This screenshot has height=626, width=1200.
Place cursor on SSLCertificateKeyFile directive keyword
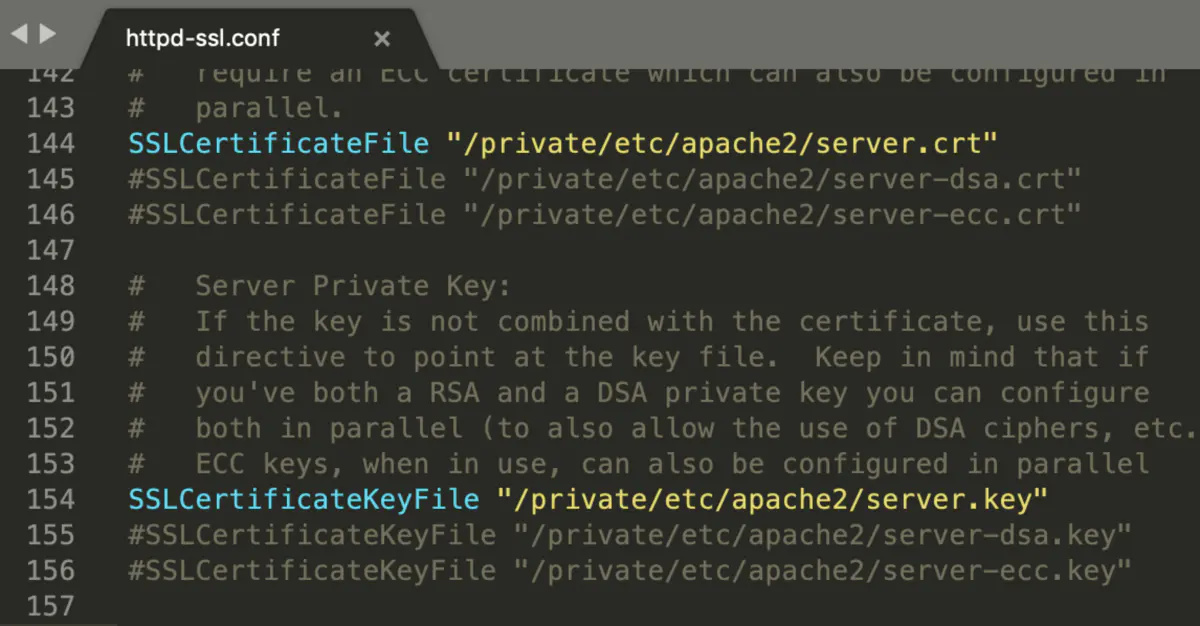click(x=304, y=499)
